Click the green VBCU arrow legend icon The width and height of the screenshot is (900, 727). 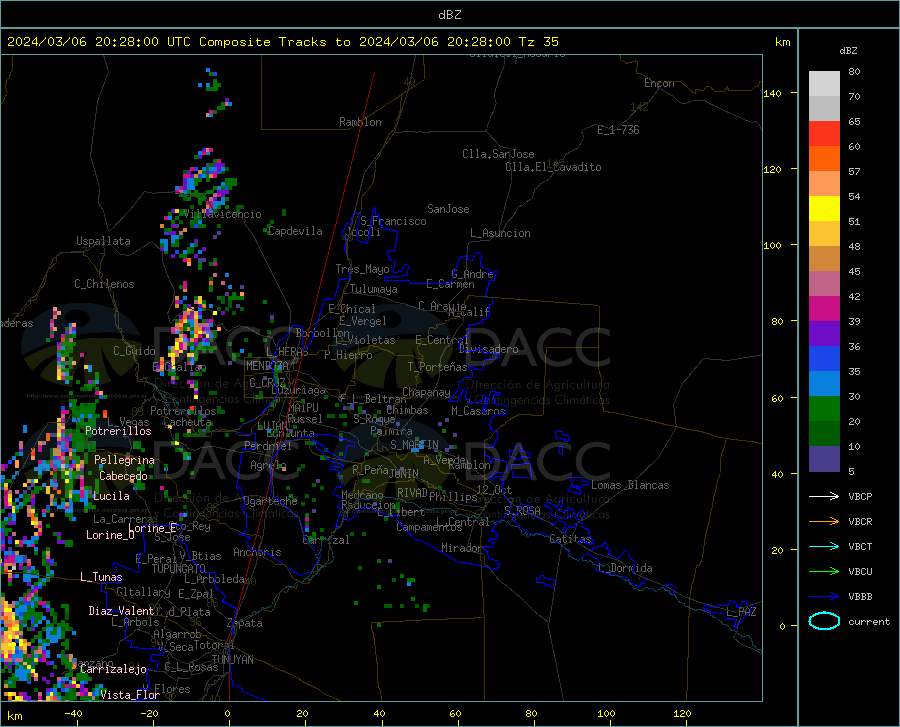click(x=824, y=572)
